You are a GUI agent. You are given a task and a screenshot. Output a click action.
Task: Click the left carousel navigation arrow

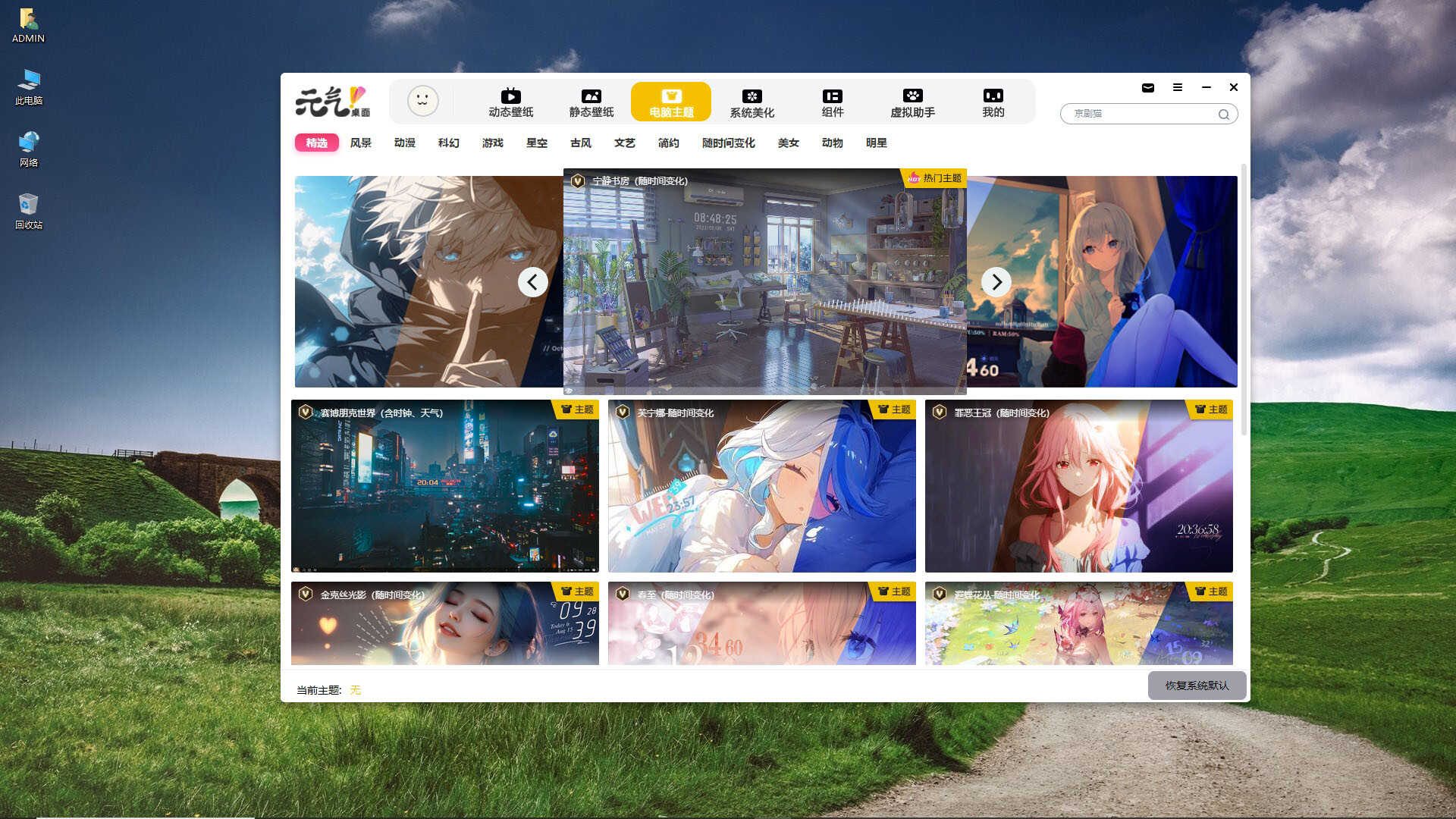point(532,281)
